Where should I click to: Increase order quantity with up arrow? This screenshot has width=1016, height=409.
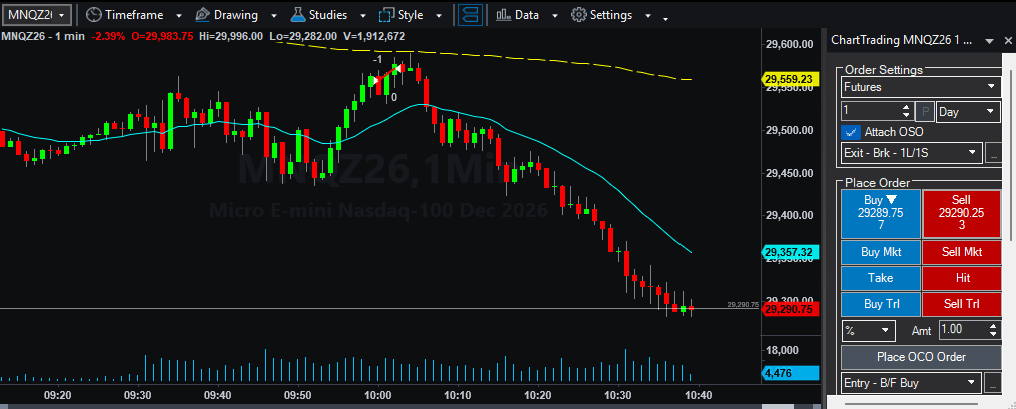click(906, 108)
